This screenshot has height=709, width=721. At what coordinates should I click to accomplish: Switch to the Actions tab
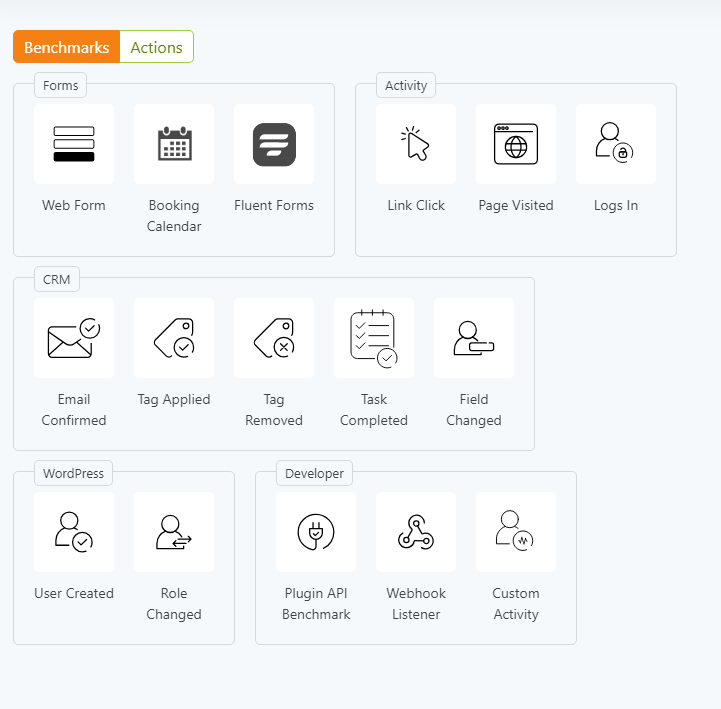156,47
